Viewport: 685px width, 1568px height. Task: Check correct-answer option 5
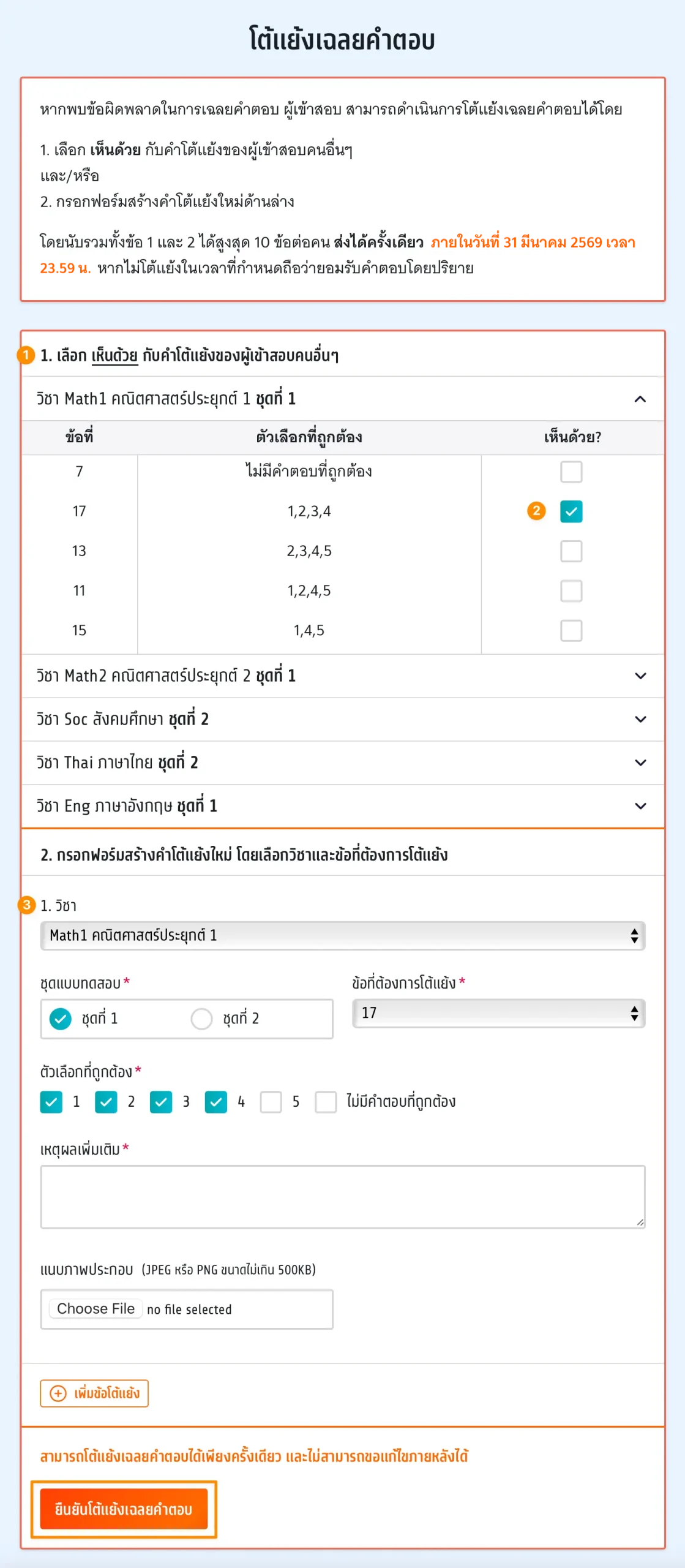[x=271, y=1102]
